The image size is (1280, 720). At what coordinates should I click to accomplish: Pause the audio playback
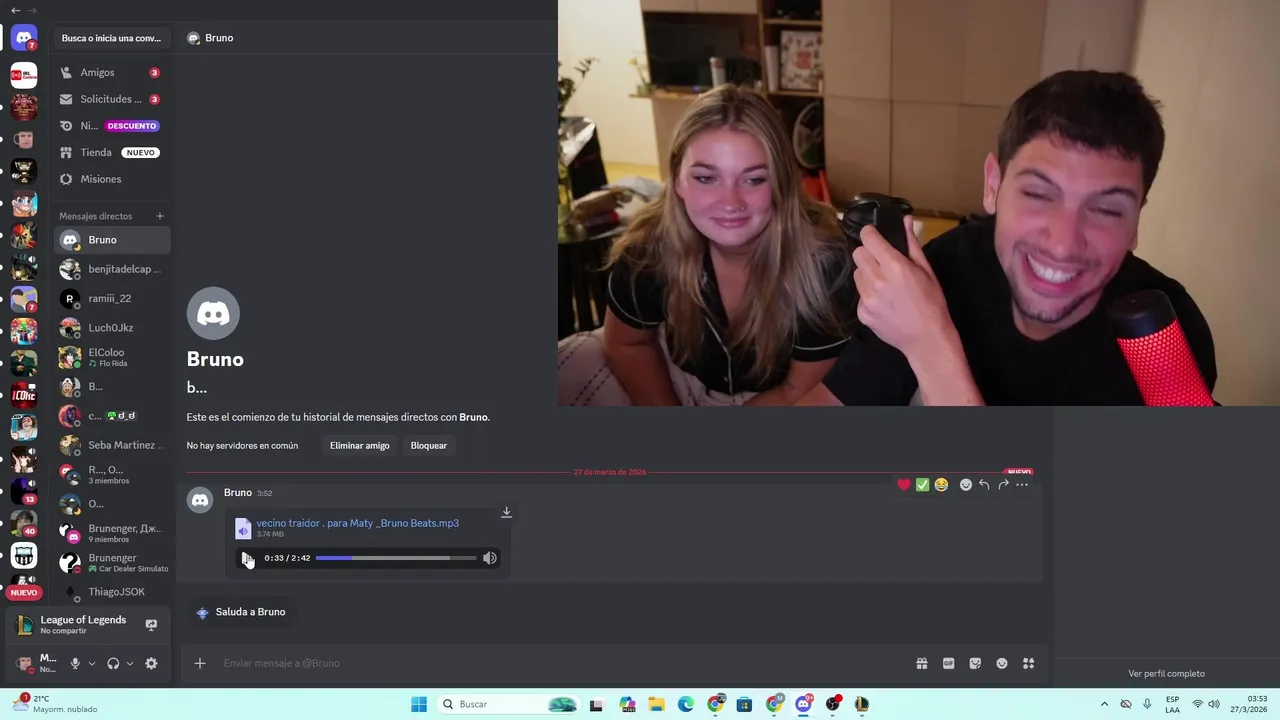(x=247, y=558)
